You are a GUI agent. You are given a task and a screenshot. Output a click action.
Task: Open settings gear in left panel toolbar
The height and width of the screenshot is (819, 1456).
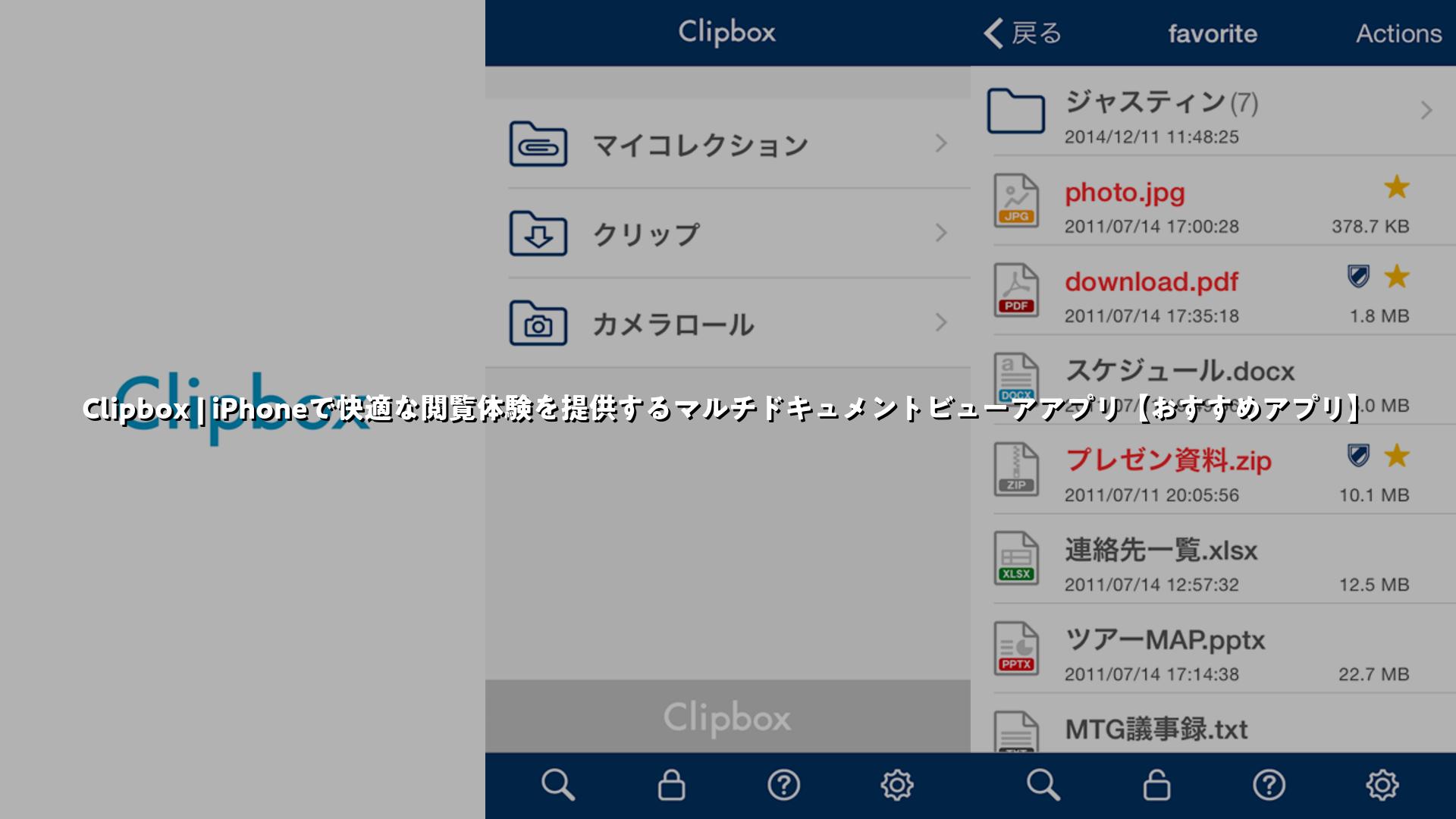896,785
